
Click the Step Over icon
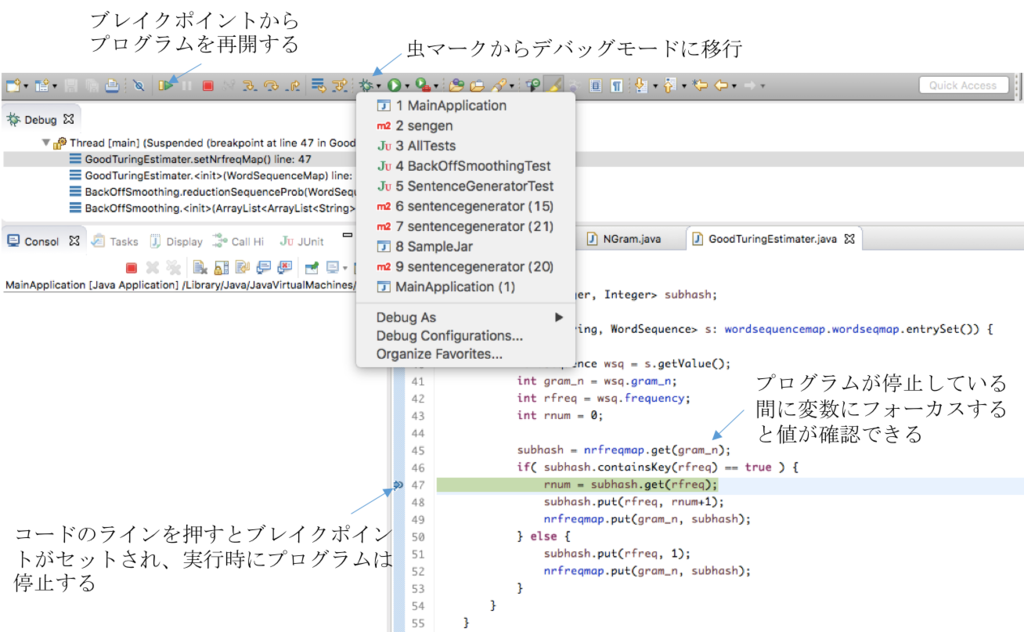click(x=271, y=86)
